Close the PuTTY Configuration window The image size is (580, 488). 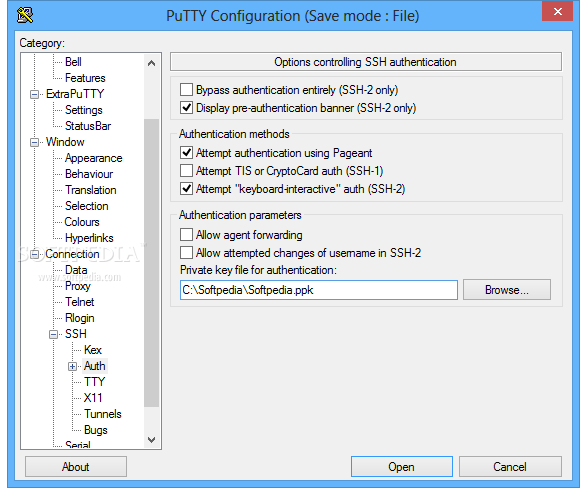click(x=557, y=11)
